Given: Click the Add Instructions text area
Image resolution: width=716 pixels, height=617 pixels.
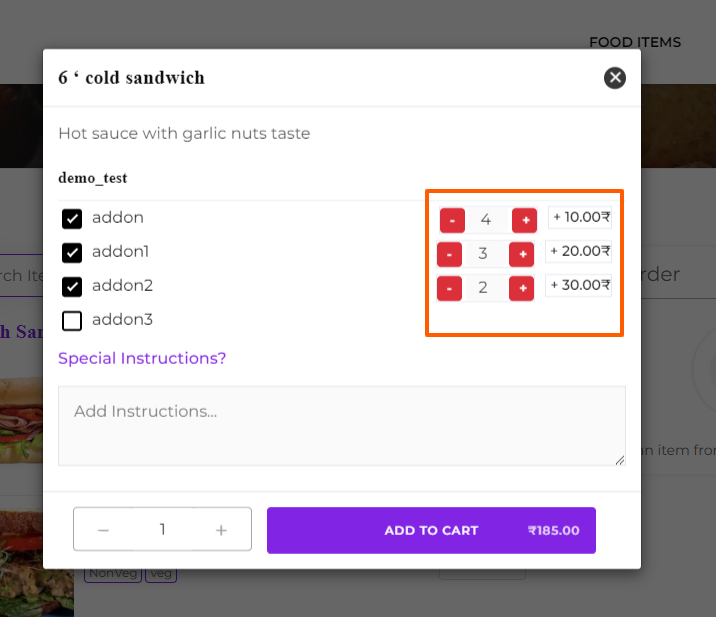Looking at the screenshot, I should coord(342,426).
